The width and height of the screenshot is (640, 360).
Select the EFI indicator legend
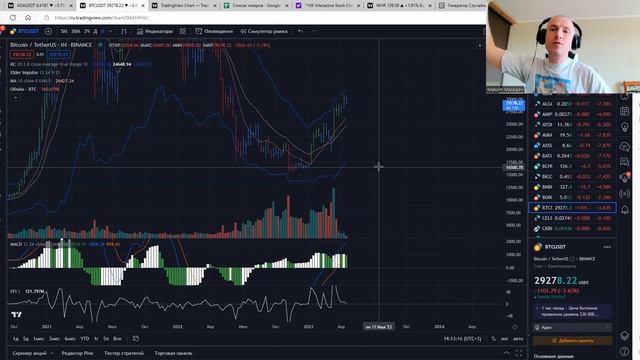coord(27,291)
